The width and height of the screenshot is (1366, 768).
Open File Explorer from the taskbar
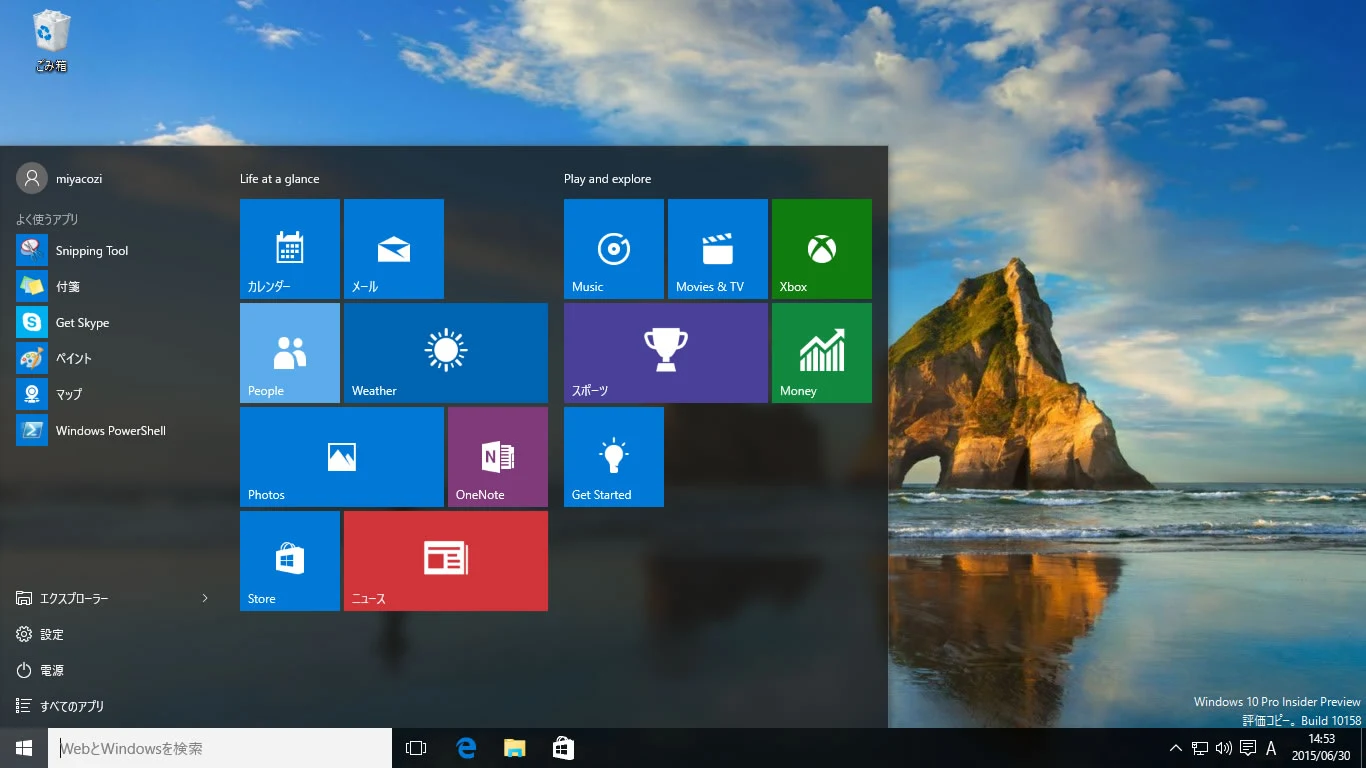pyautogui.click(x=514, y=748)
